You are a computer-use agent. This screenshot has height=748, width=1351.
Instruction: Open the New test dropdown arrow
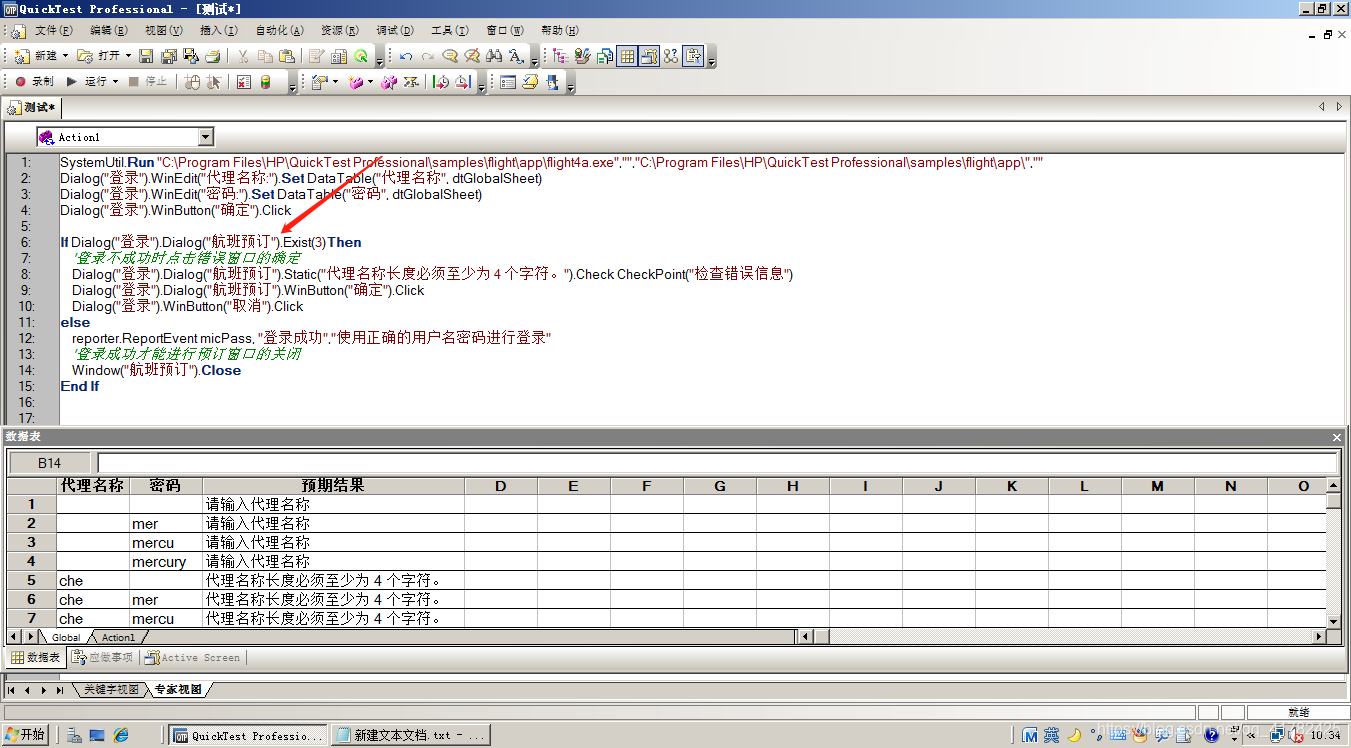[x=66, y=56]
